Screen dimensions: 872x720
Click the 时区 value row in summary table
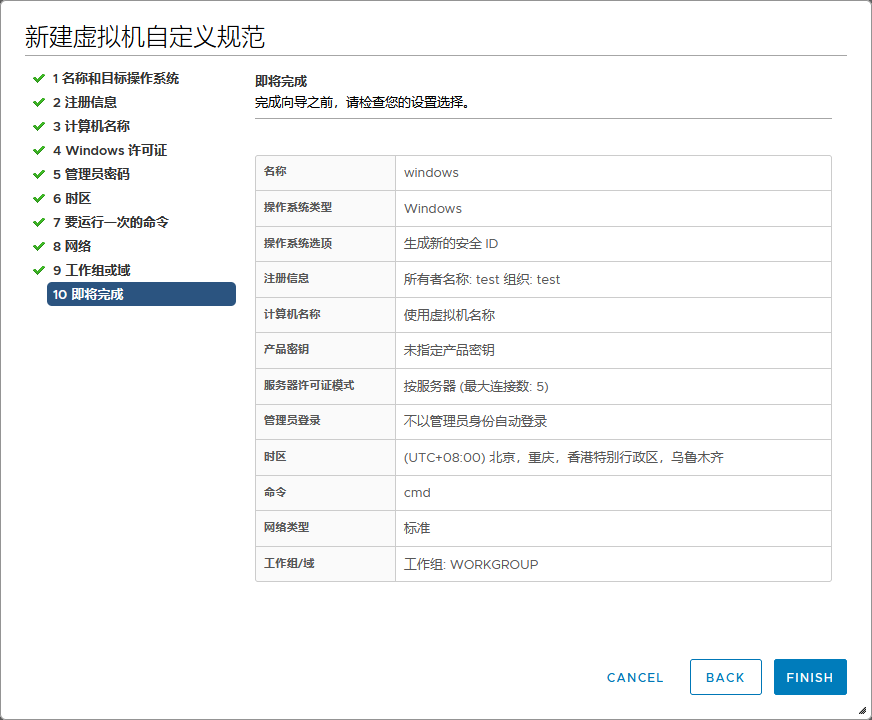[563, 457]
